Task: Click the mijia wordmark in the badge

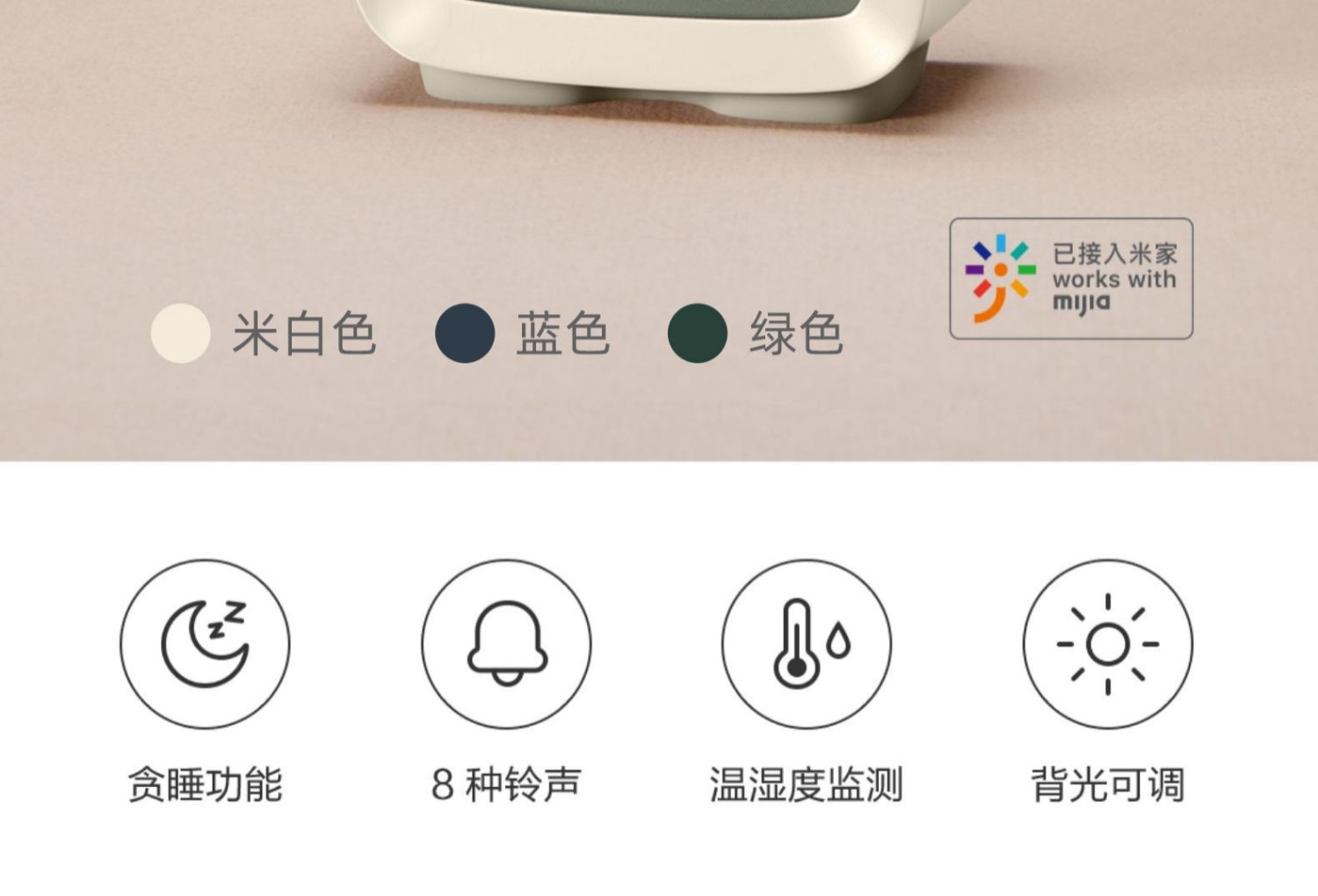Action: (1082, 303)
